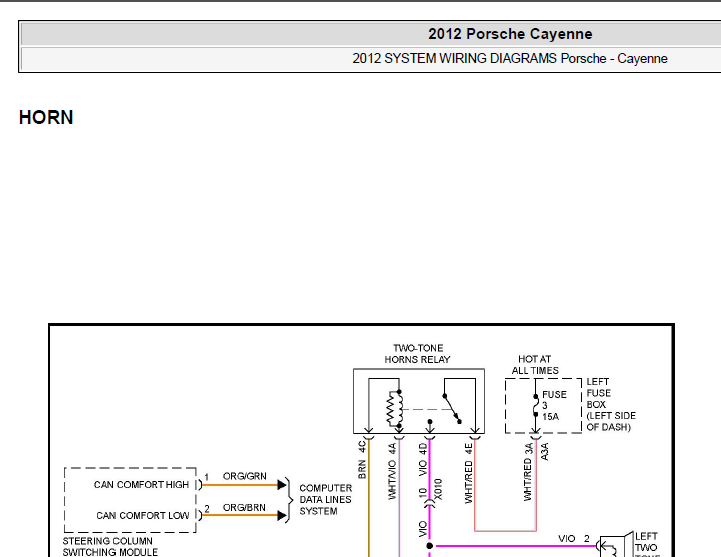Viewport: 721px width, 557px height.
Task: Click the 'LEFT TWO' horn label
Action: click(646, 542)
